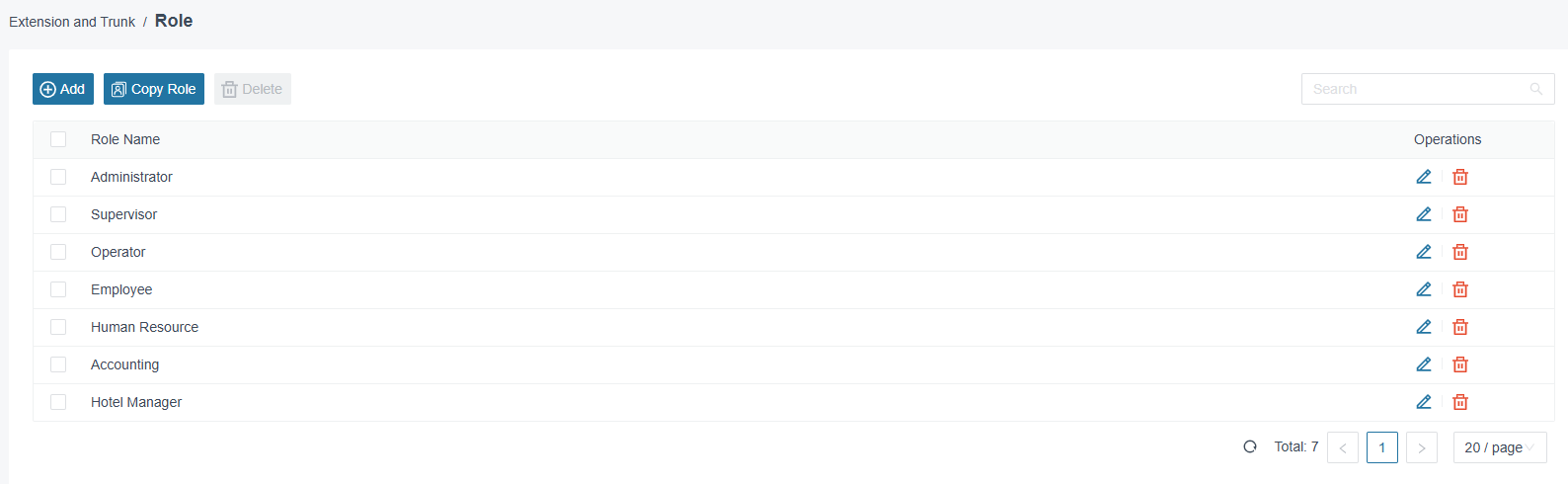The width and height of the screenshot is (1568, 484).
Task: Delete the Accounting role row
Action: coord(1460,364)
